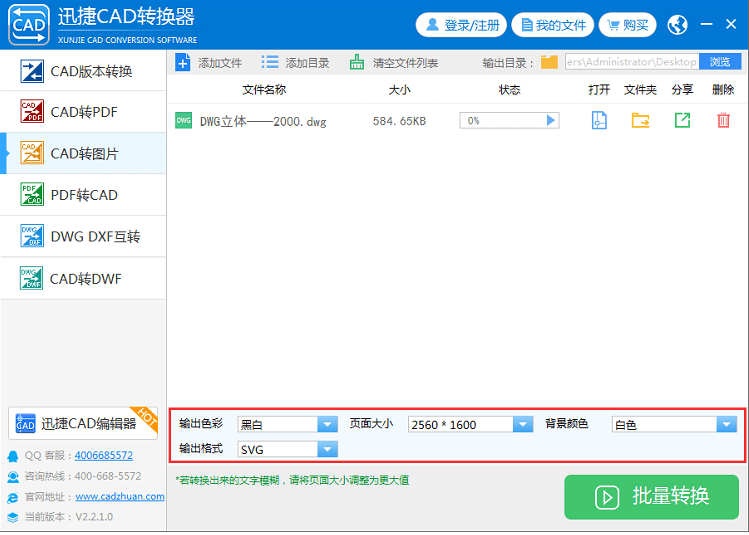Switch to CAD转PDF tab

[83, 112]
